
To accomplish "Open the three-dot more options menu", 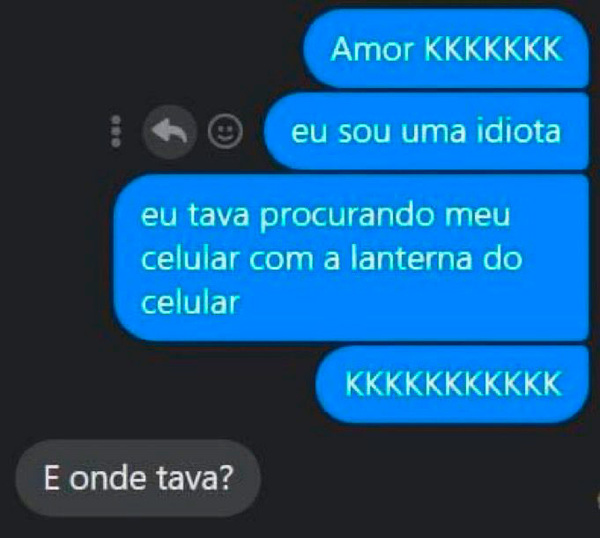I will click(116, 131).
